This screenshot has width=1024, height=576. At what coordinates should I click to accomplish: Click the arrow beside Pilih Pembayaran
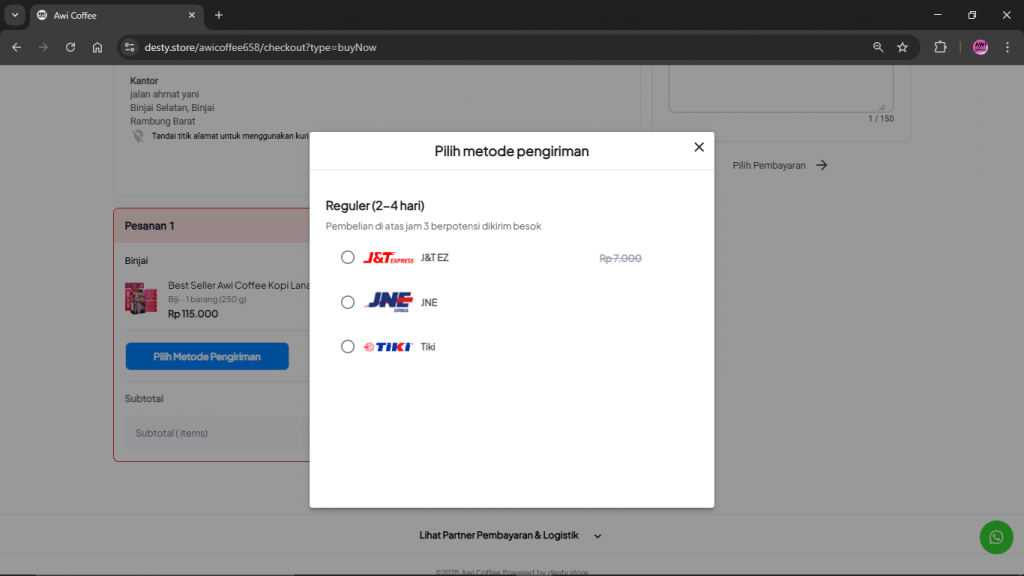822,165
